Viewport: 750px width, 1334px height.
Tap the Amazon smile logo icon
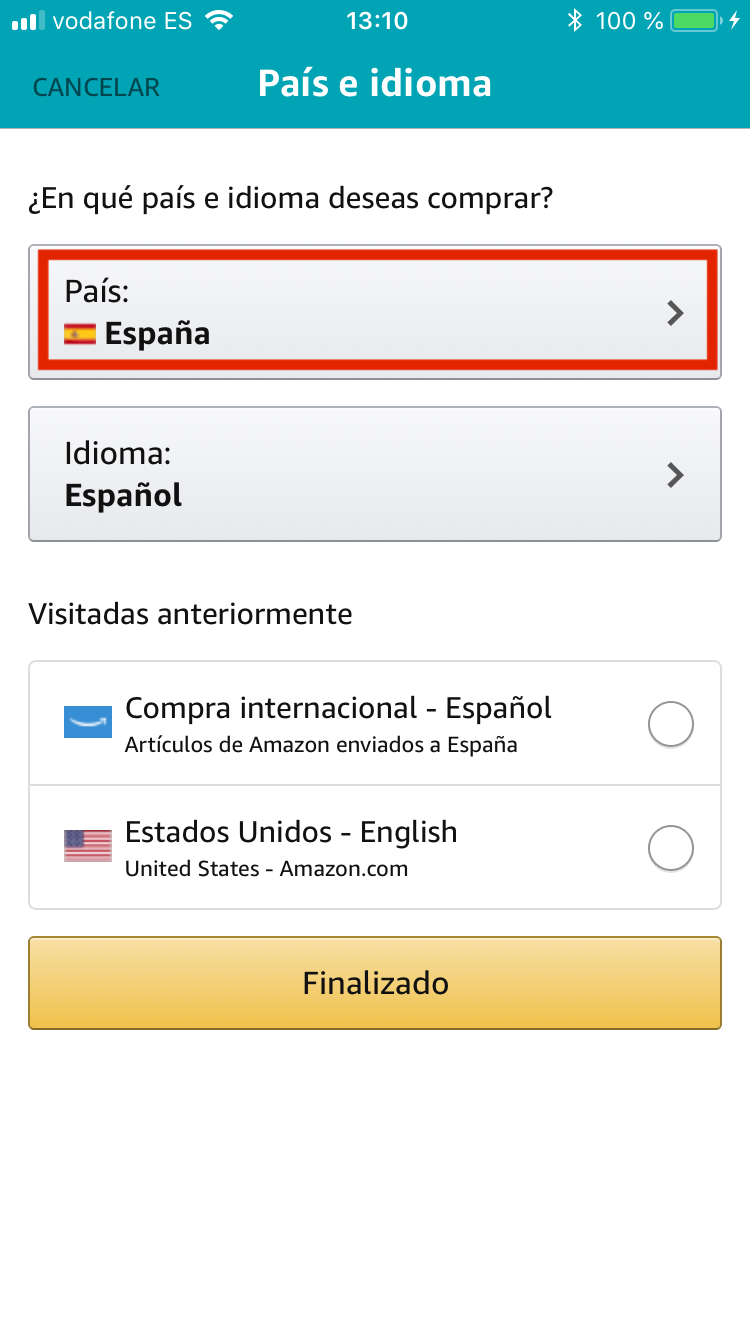88,722
